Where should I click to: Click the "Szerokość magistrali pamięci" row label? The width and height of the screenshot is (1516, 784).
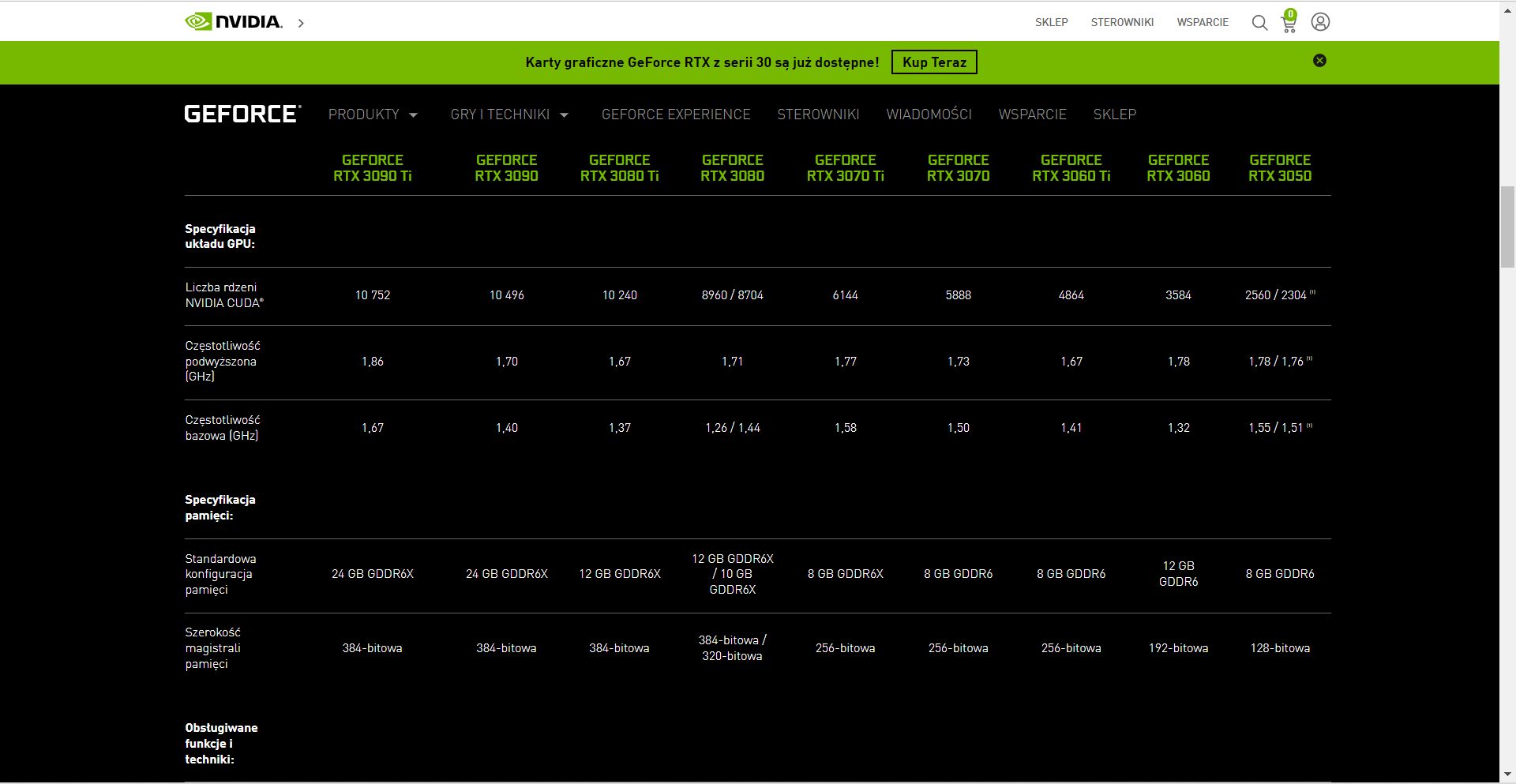(x=213, y=648)
